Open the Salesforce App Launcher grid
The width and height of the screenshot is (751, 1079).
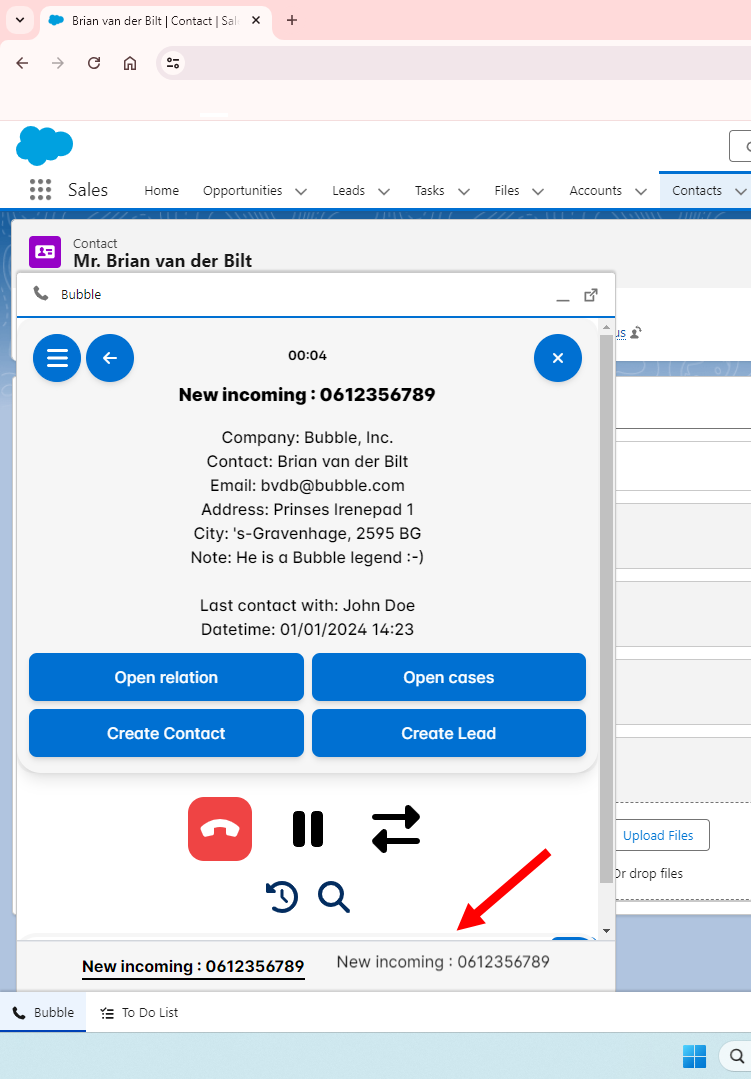tap(40, 190)
